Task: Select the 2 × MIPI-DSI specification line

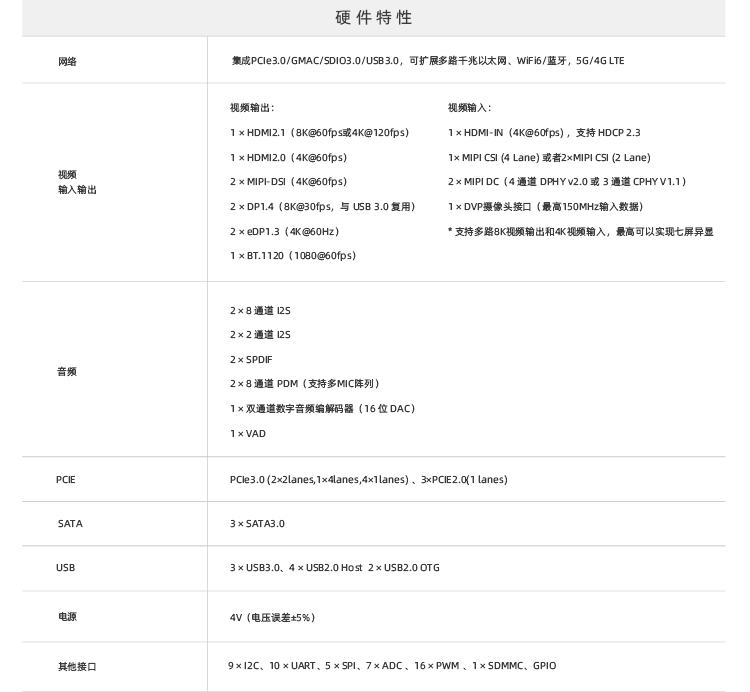Action: click(288, 182)
